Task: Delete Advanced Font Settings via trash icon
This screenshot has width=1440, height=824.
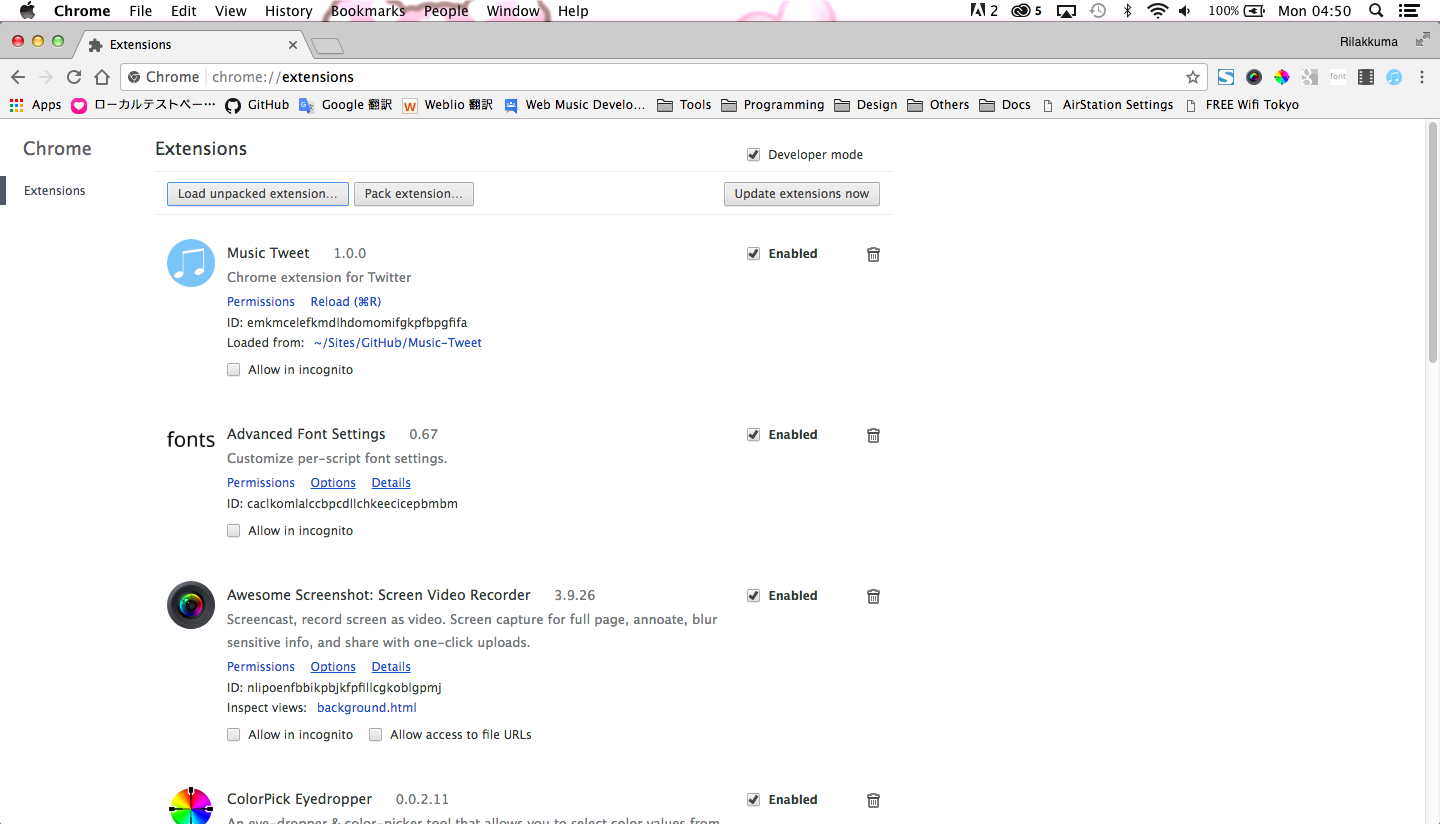Action: (873, 435)
